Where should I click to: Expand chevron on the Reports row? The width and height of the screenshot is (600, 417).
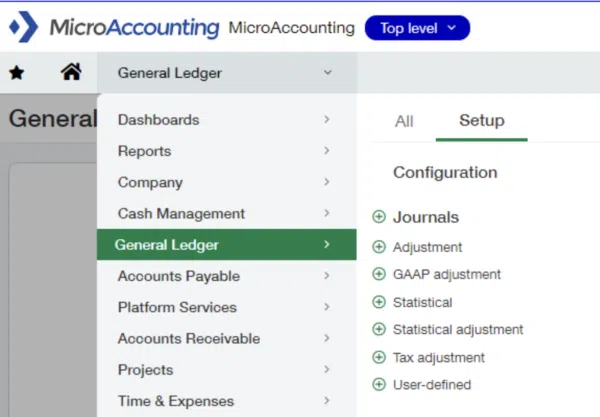coord(326,151)
